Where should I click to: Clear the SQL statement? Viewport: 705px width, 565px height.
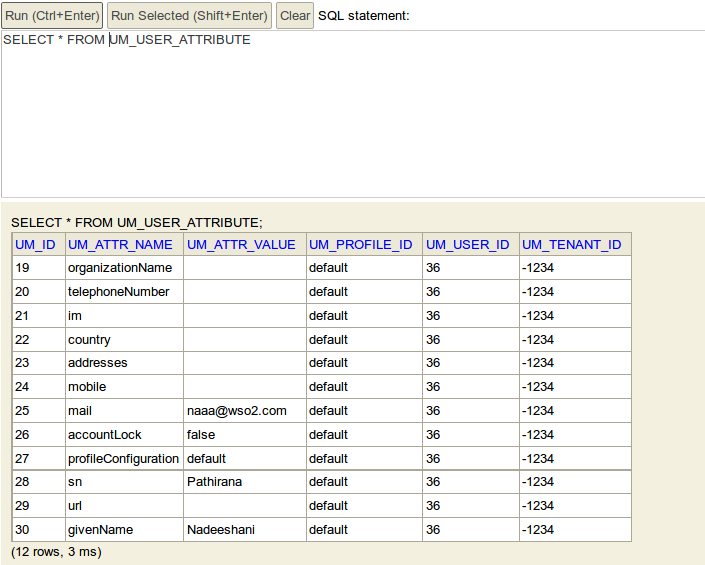(295, 16)
